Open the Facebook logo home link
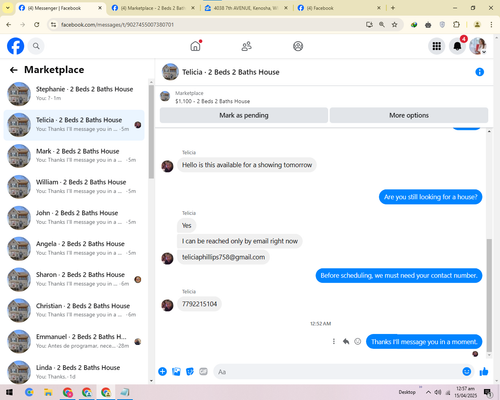Viewport: 500px width, 400px height. tap(16, 46)
